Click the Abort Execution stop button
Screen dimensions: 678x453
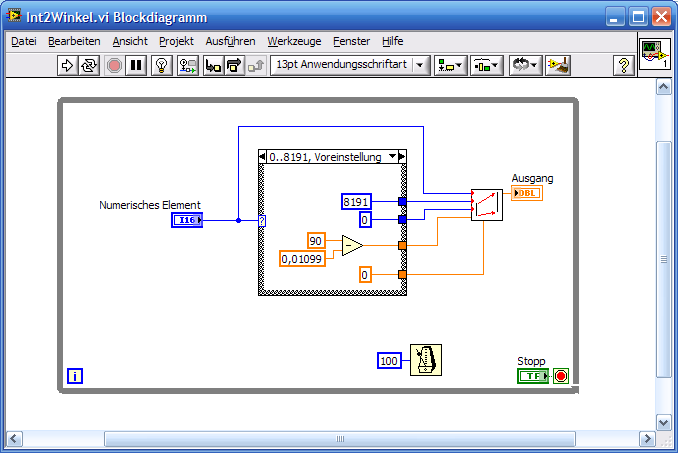point(114,66)
